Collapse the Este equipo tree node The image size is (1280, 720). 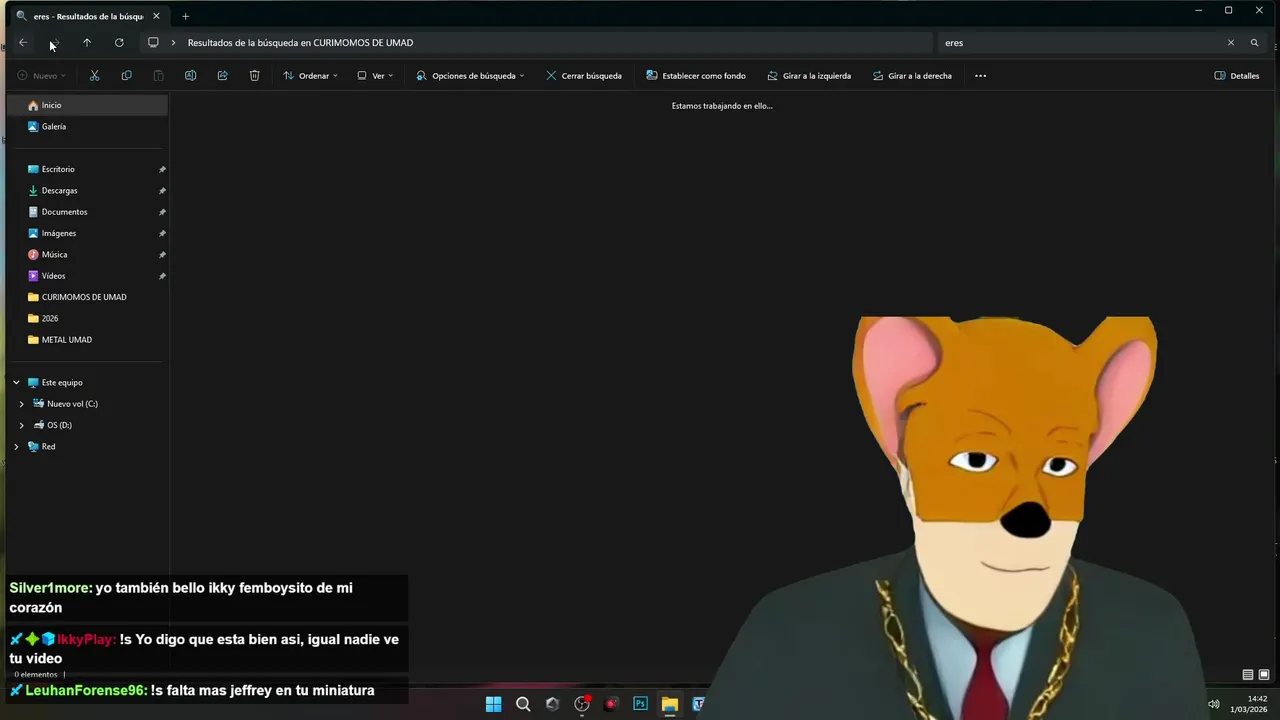pos(16,383)
